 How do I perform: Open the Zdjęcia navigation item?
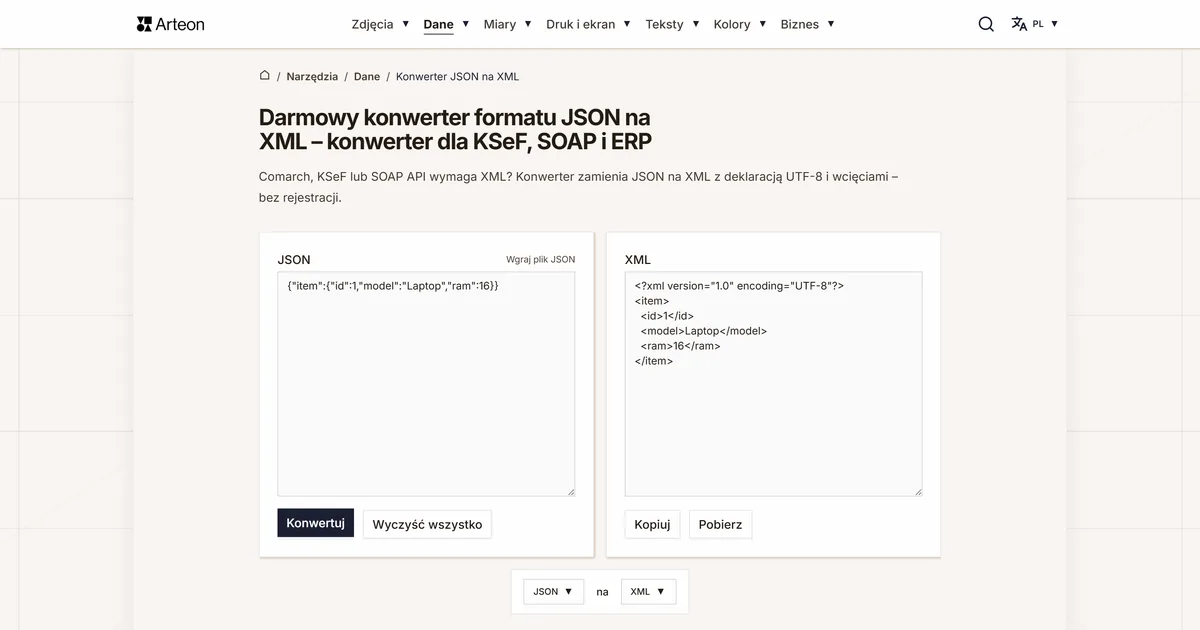[372, 24]
